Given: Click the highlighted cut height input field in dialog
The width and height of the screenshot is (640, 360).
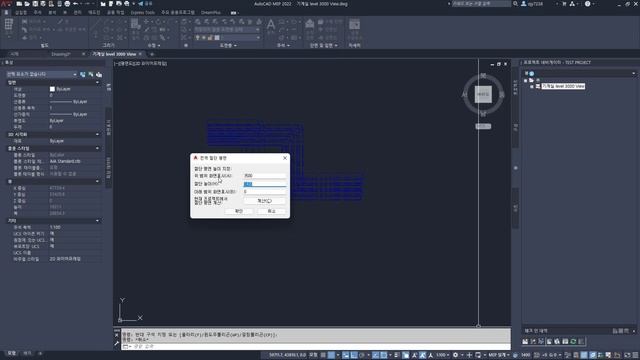Looking at the screenshot, I should 264,184.
